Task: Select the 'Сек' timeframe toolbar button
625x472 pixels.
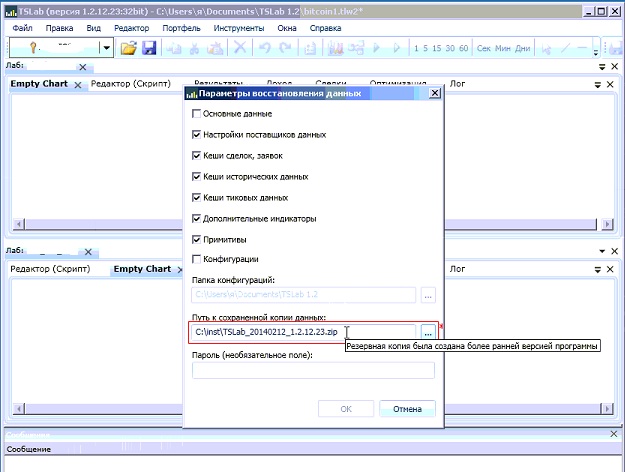Action: pyautogui.click(x=484, y=48)
